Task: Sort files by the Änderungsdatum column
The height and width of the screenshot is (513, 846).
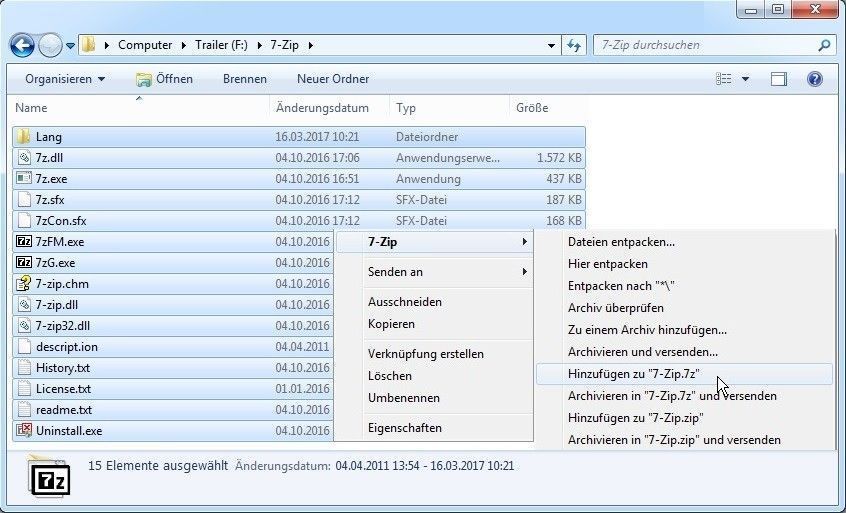Action: pos(322,108)
